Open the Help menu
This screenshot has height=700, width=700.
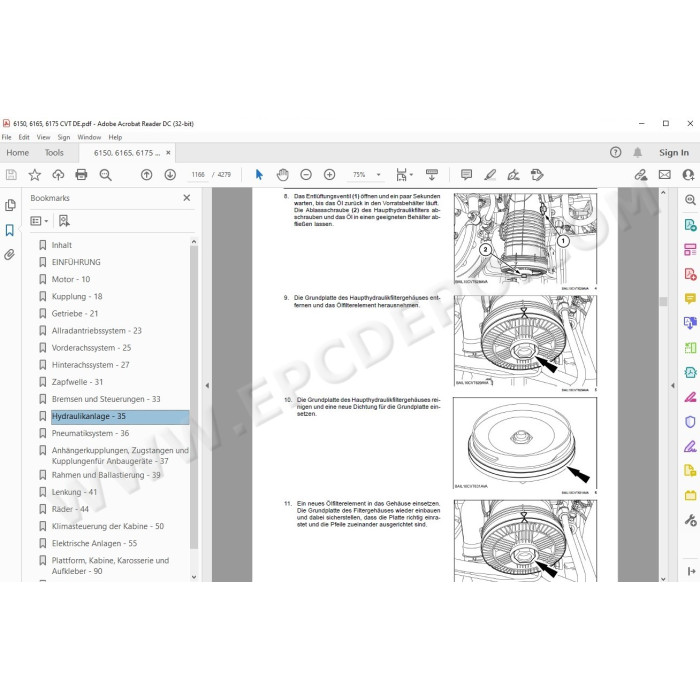point(115,138)
